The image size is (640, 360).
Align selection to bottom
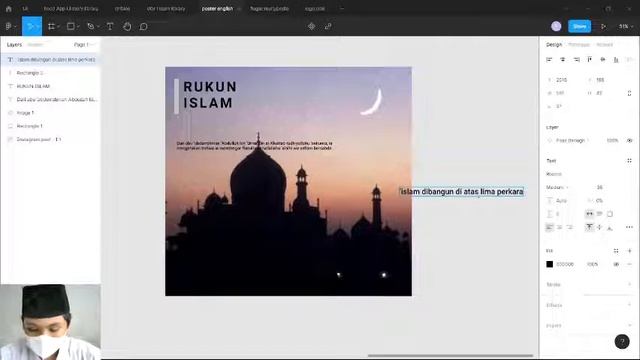(x=616, y=60)
